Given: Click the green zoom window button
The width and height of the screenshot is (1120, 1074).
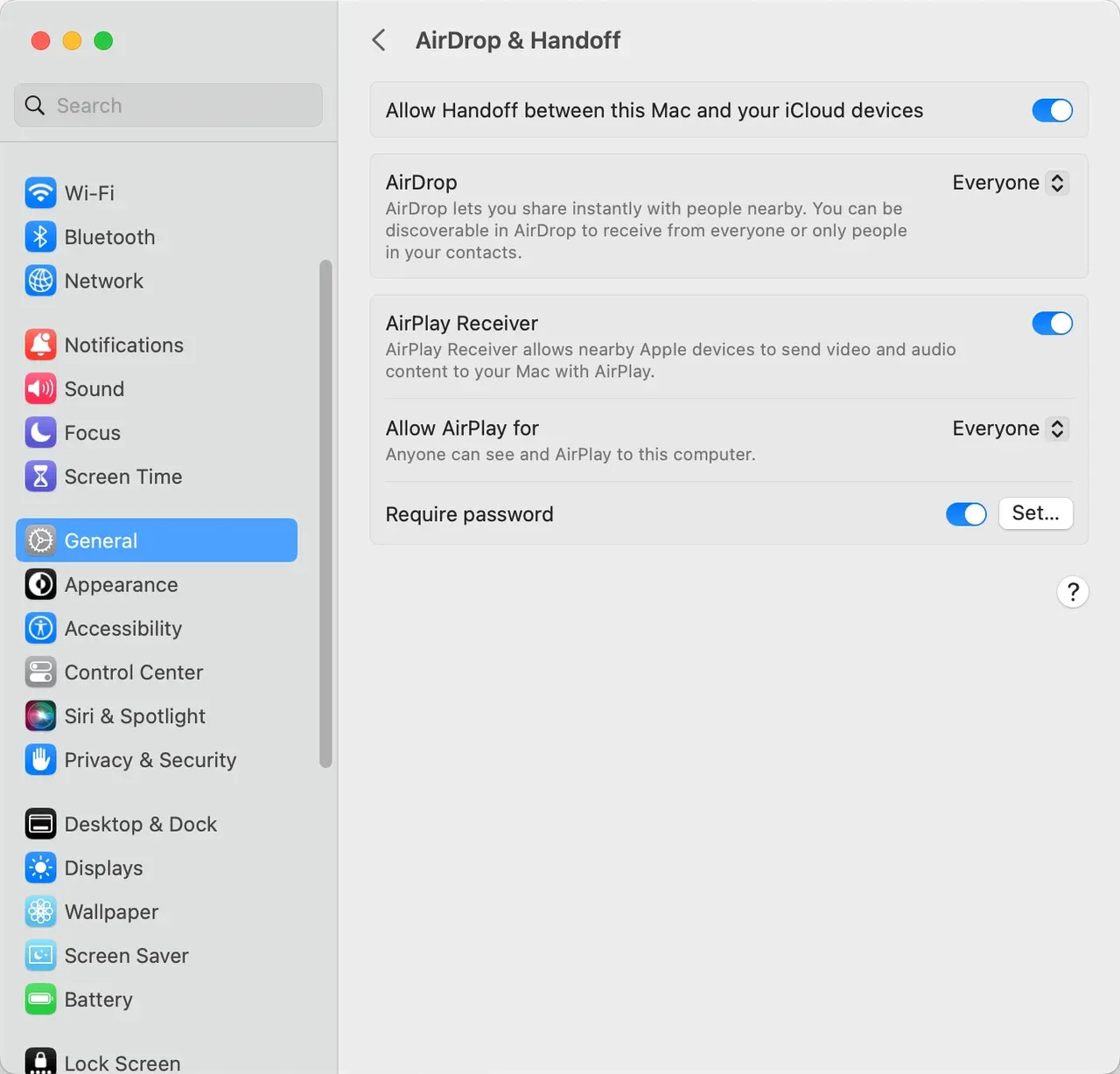Looking at the screenshot, I should [x=103, y=40].
